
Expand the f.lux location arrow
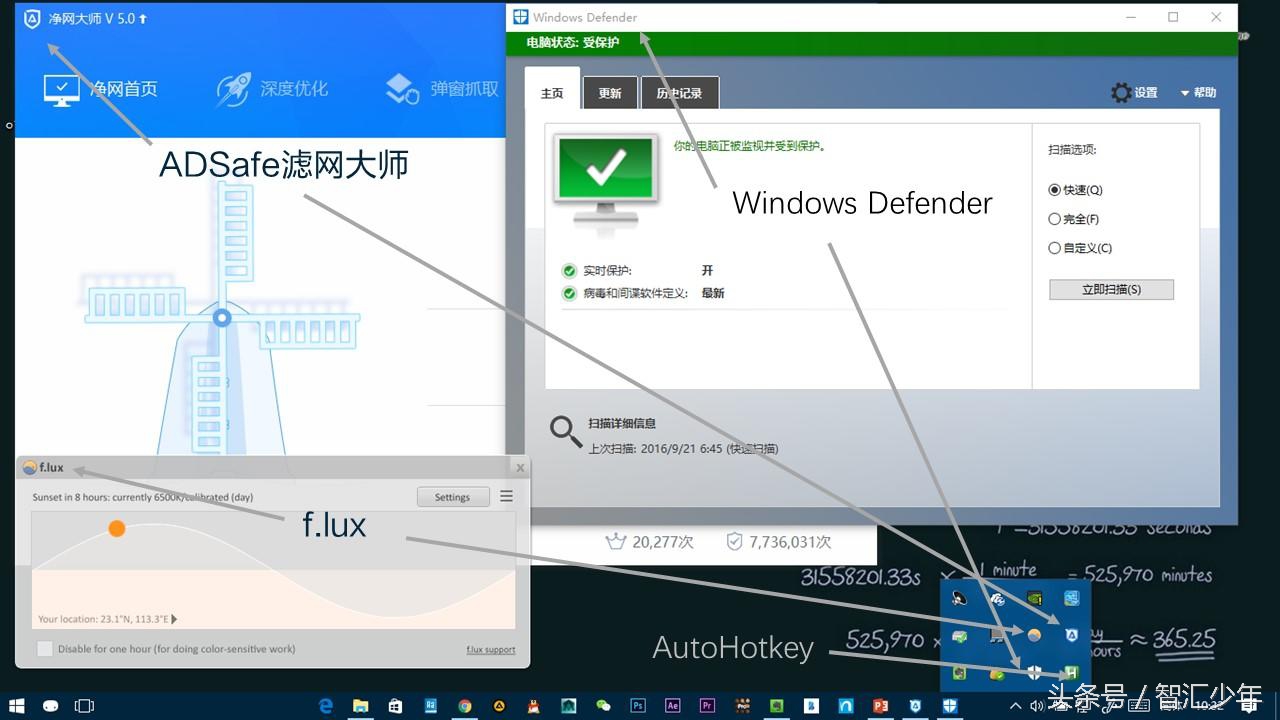click(175, 620)
